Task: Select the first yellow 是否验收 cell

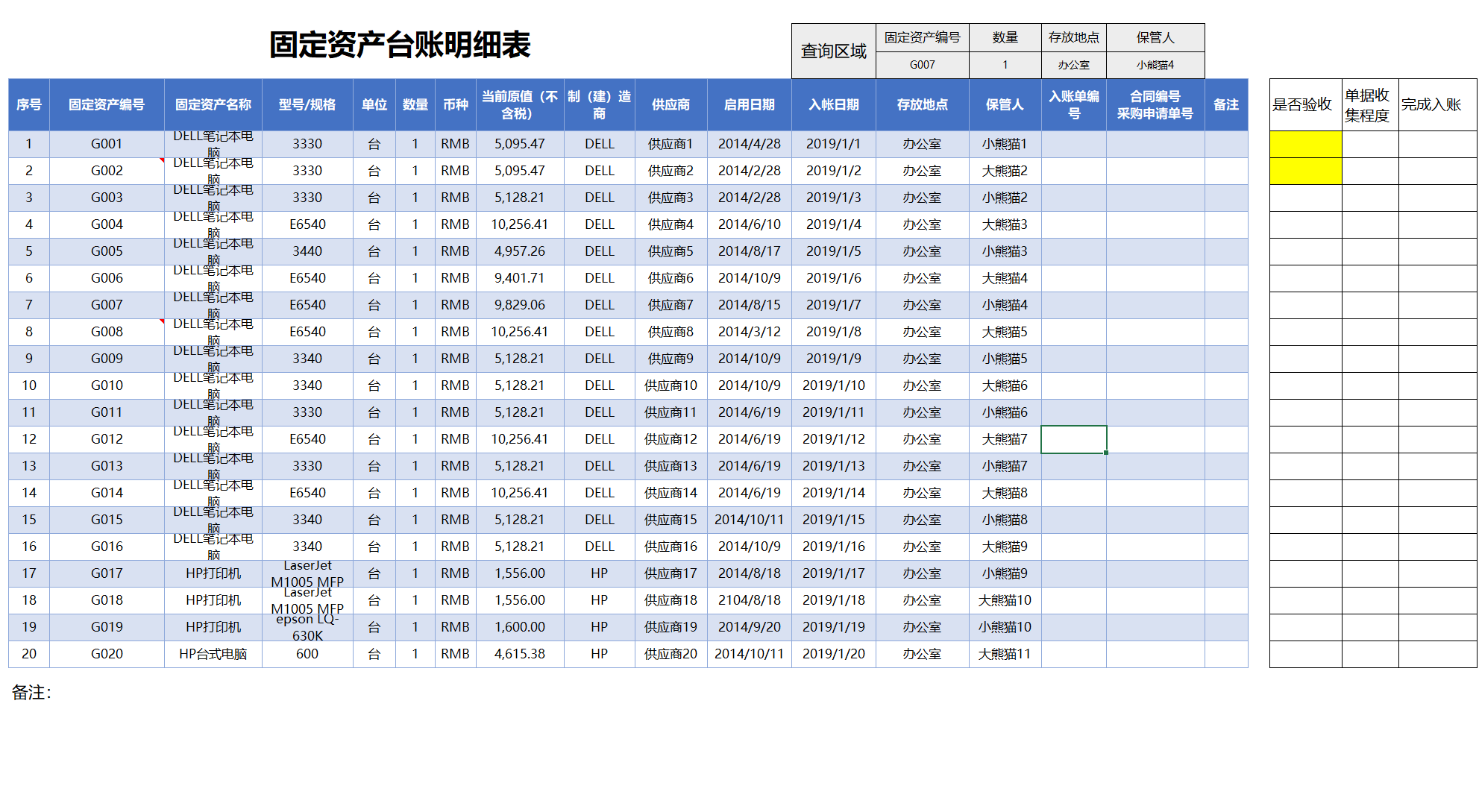Action: click(x=1306, y=144)
